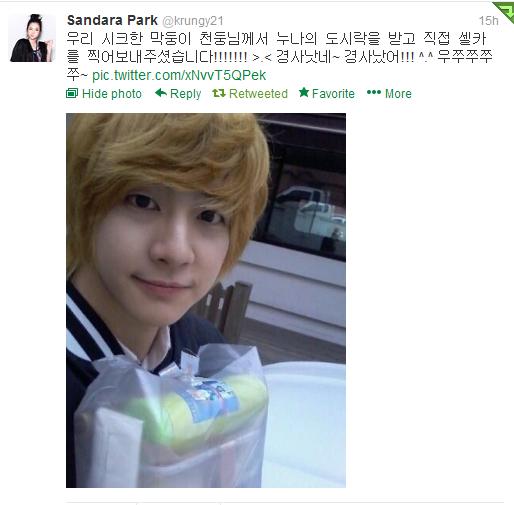Click the Reply arrow icon
The image size is (514, 505).
(x=161, y=93)
